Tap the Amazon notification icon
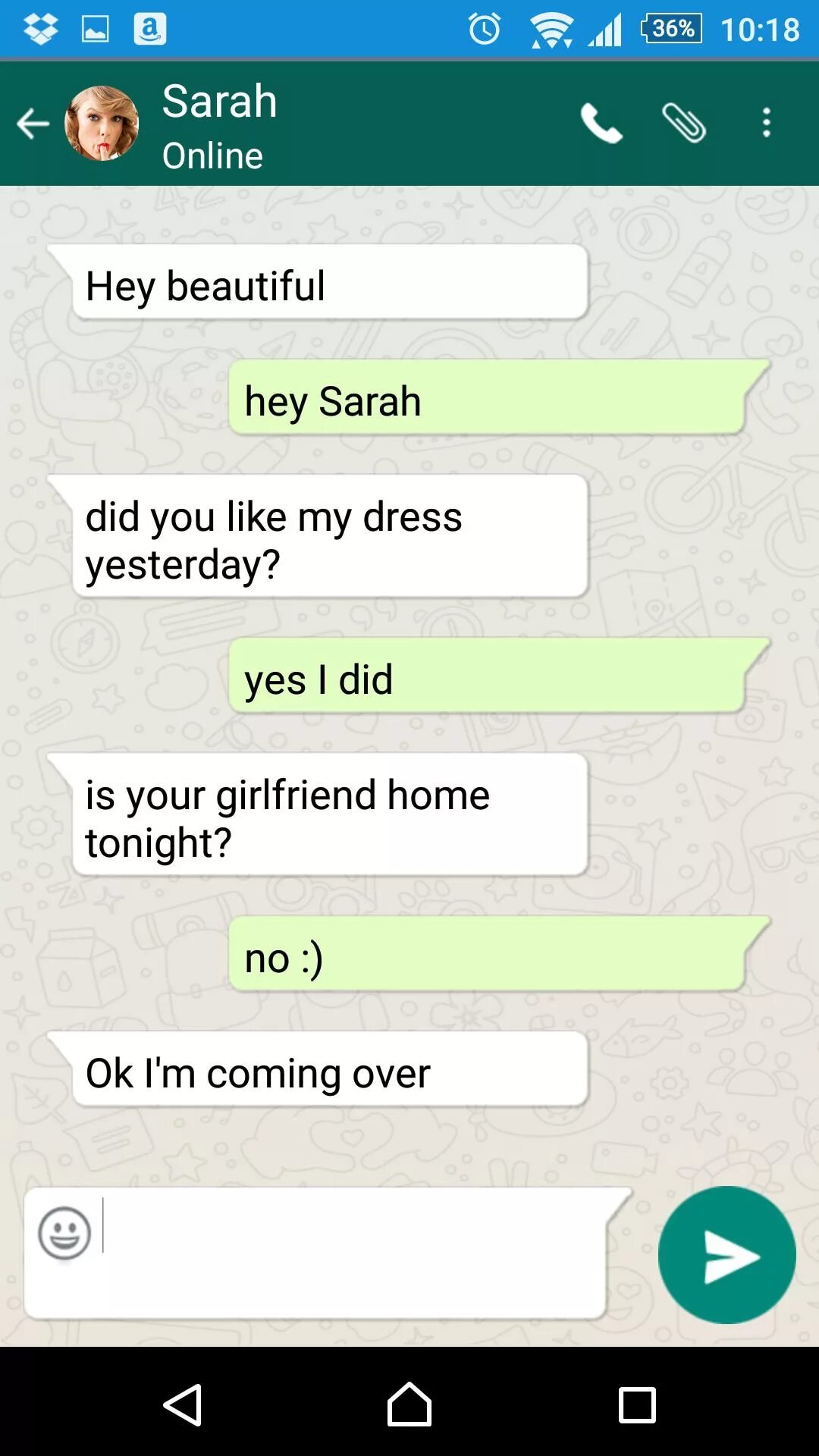 pyautogui.click(x=150, y=30)
